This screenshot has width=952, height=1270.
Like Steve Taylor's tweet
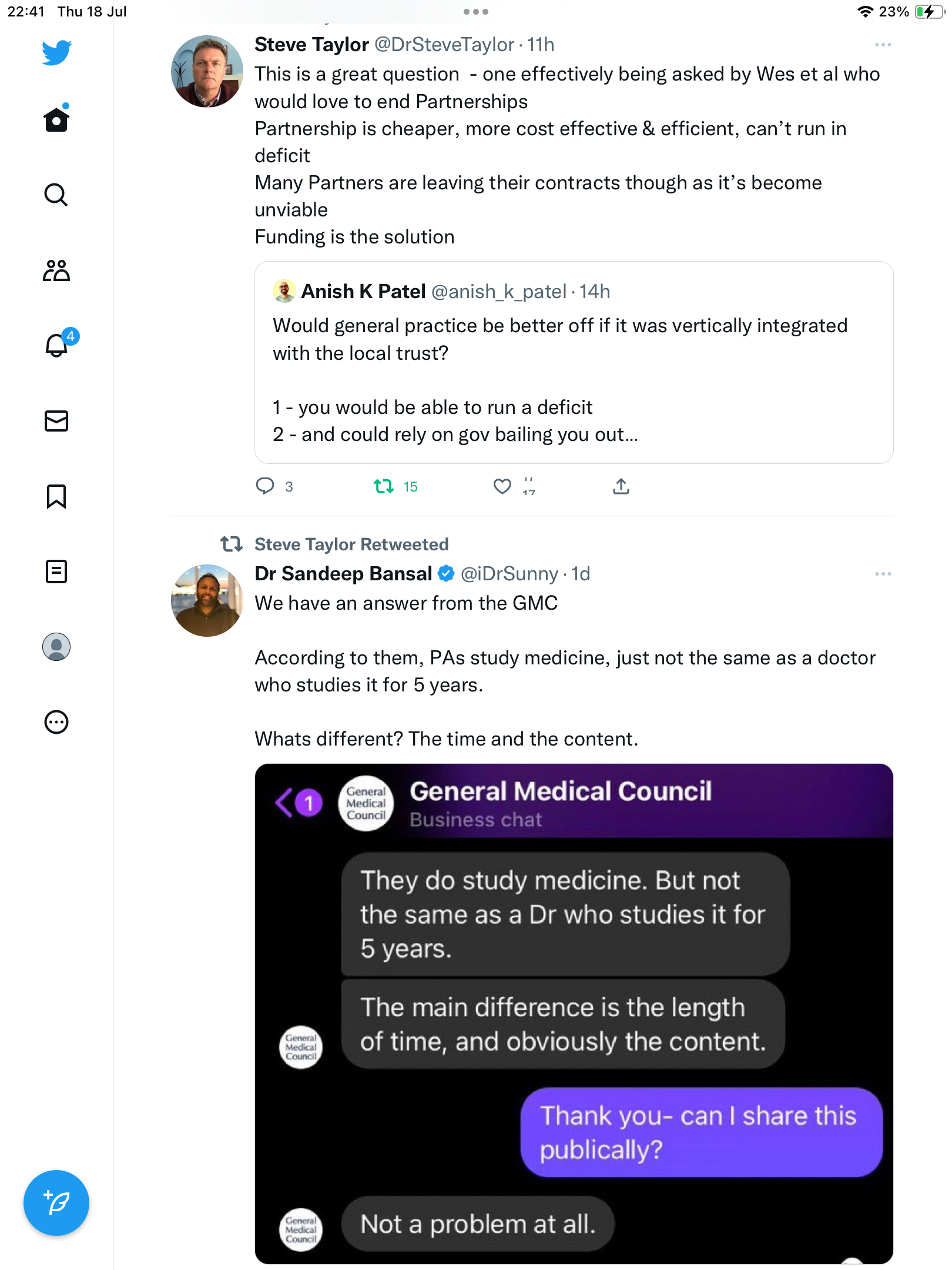502,486
